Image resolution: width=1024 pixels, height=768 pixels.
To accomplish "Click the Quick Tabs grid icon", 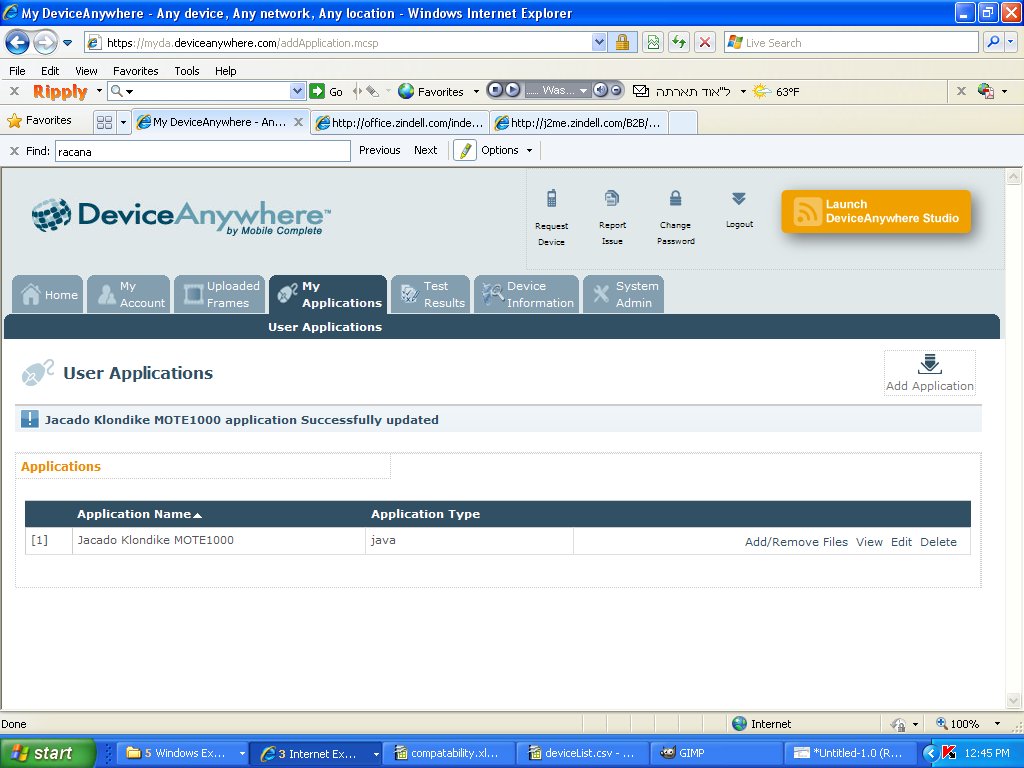I will pyautogui.click(x=104, y=122).
